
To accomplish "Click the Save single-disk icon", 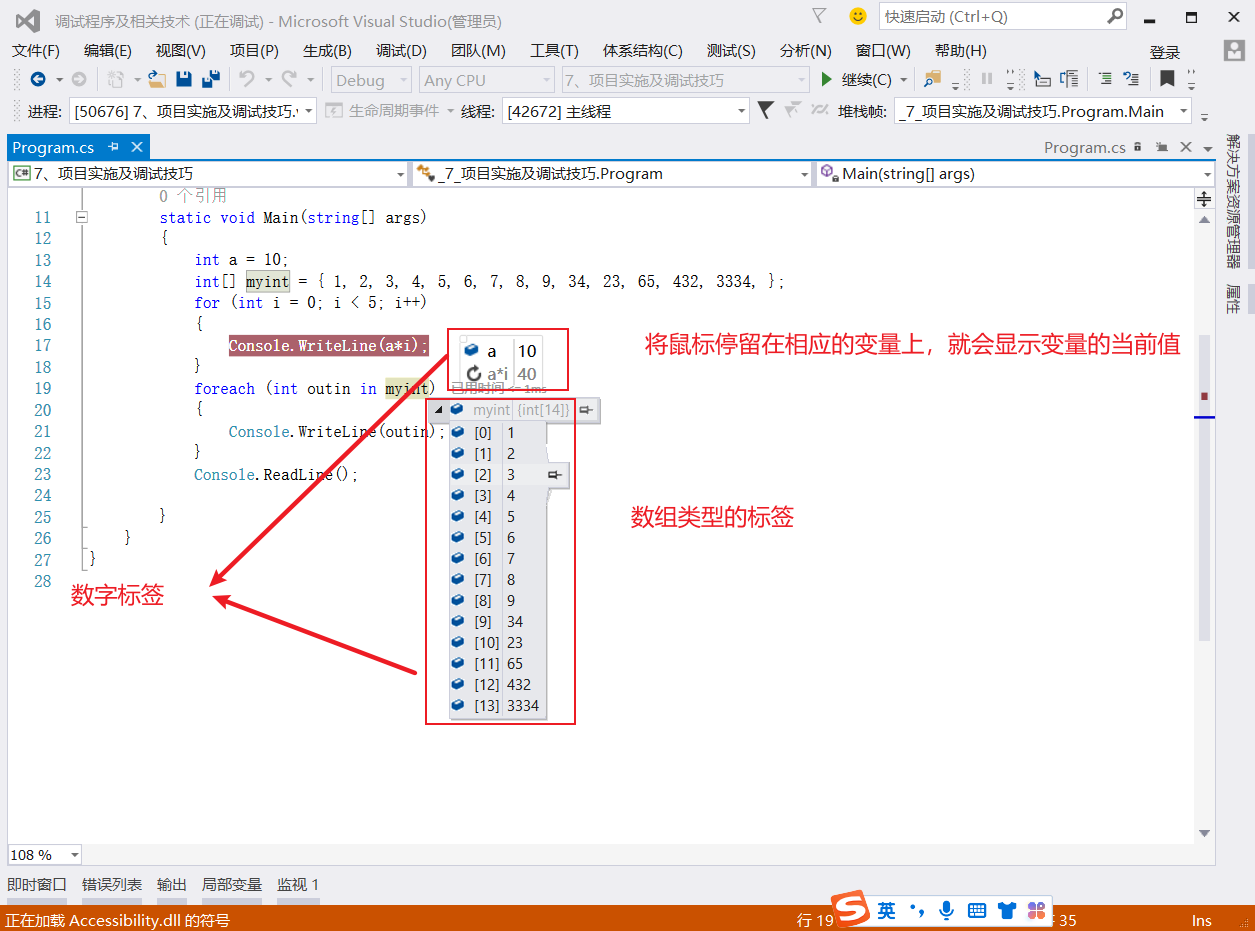I will pos(184,80).
